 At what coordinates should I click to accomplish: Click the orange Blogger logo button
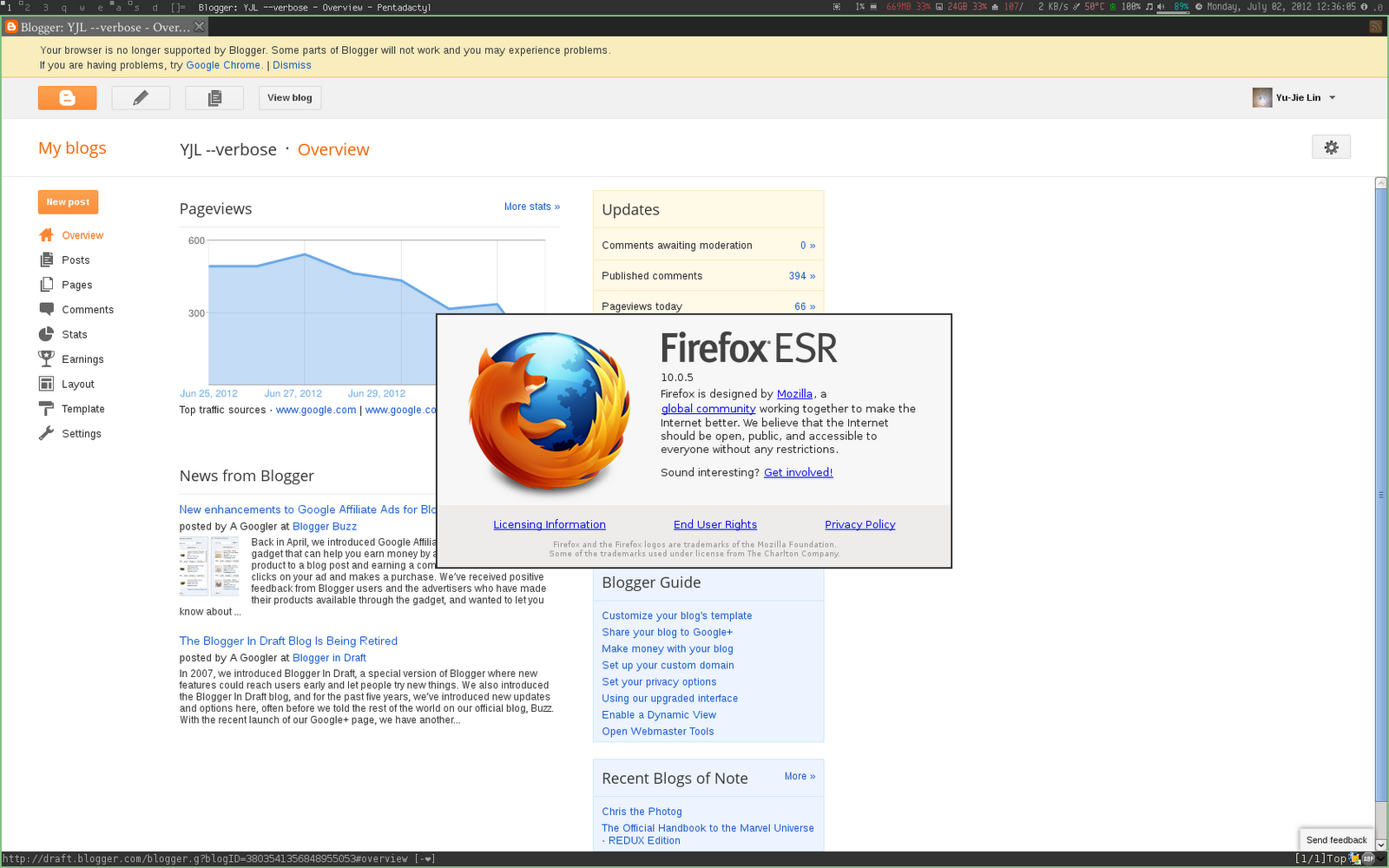[67, 98]
